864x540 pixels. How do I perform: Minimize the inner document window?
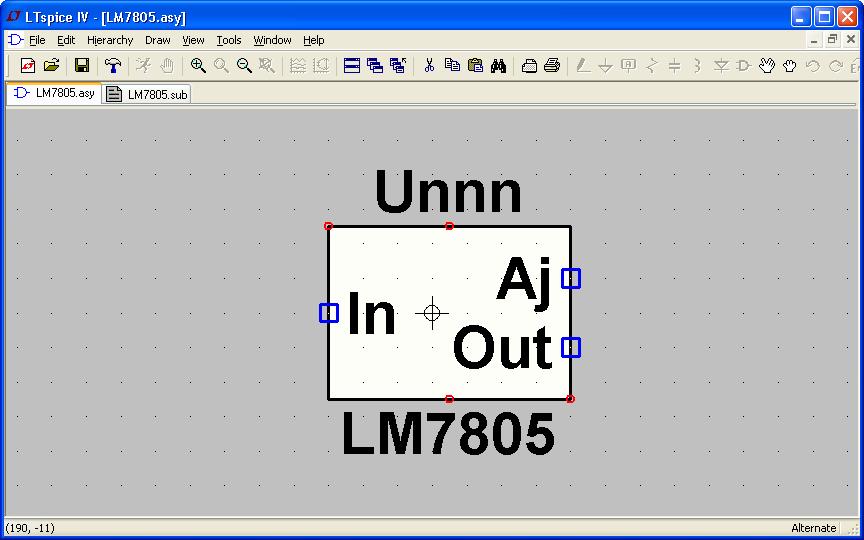(814, 40)
